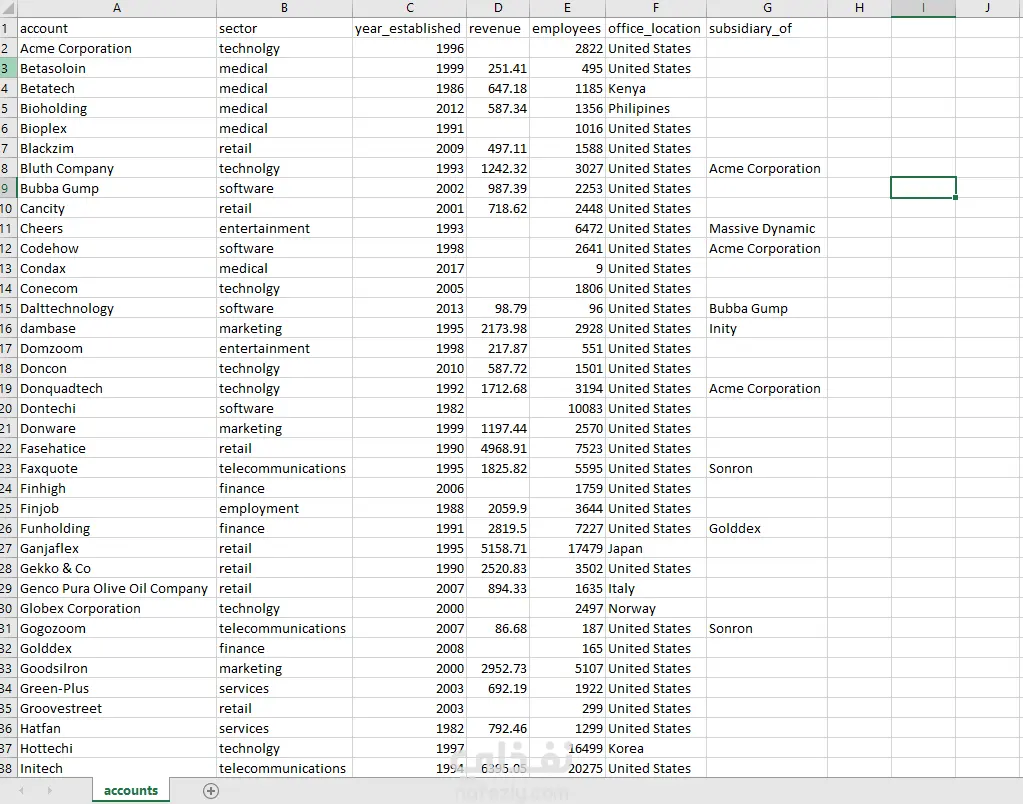
Task: Select the Green-Plus account cell
Action: point(117,688)
